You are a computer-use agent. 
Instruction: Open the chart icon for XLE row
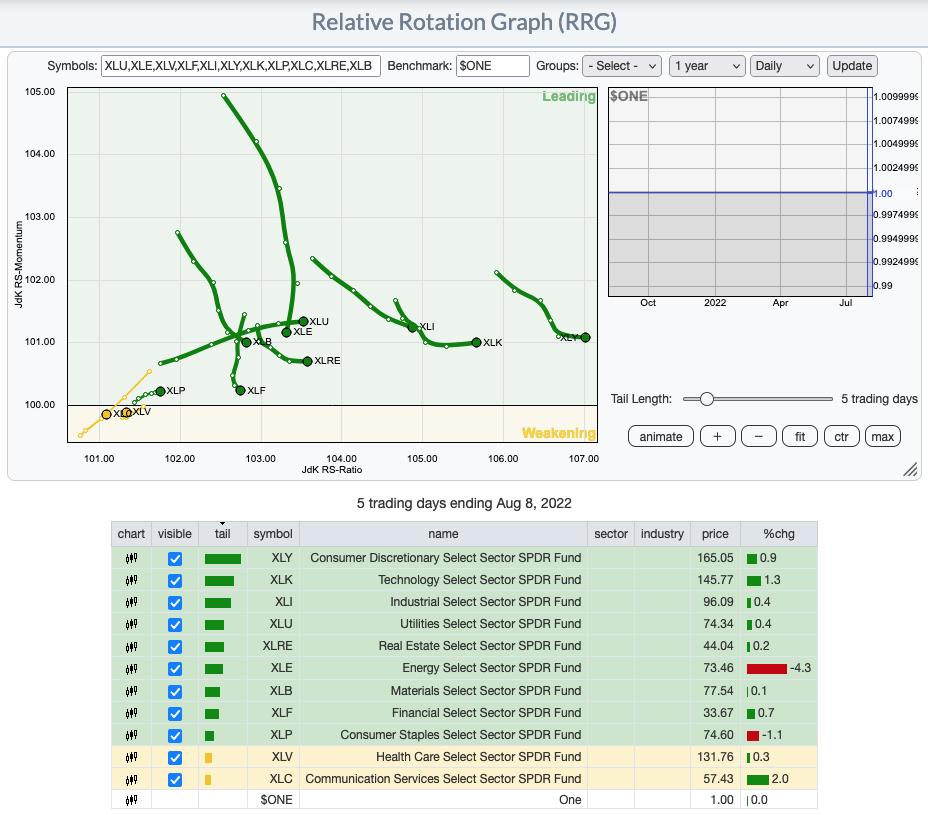pyautogui.click(x=131, y=668)
